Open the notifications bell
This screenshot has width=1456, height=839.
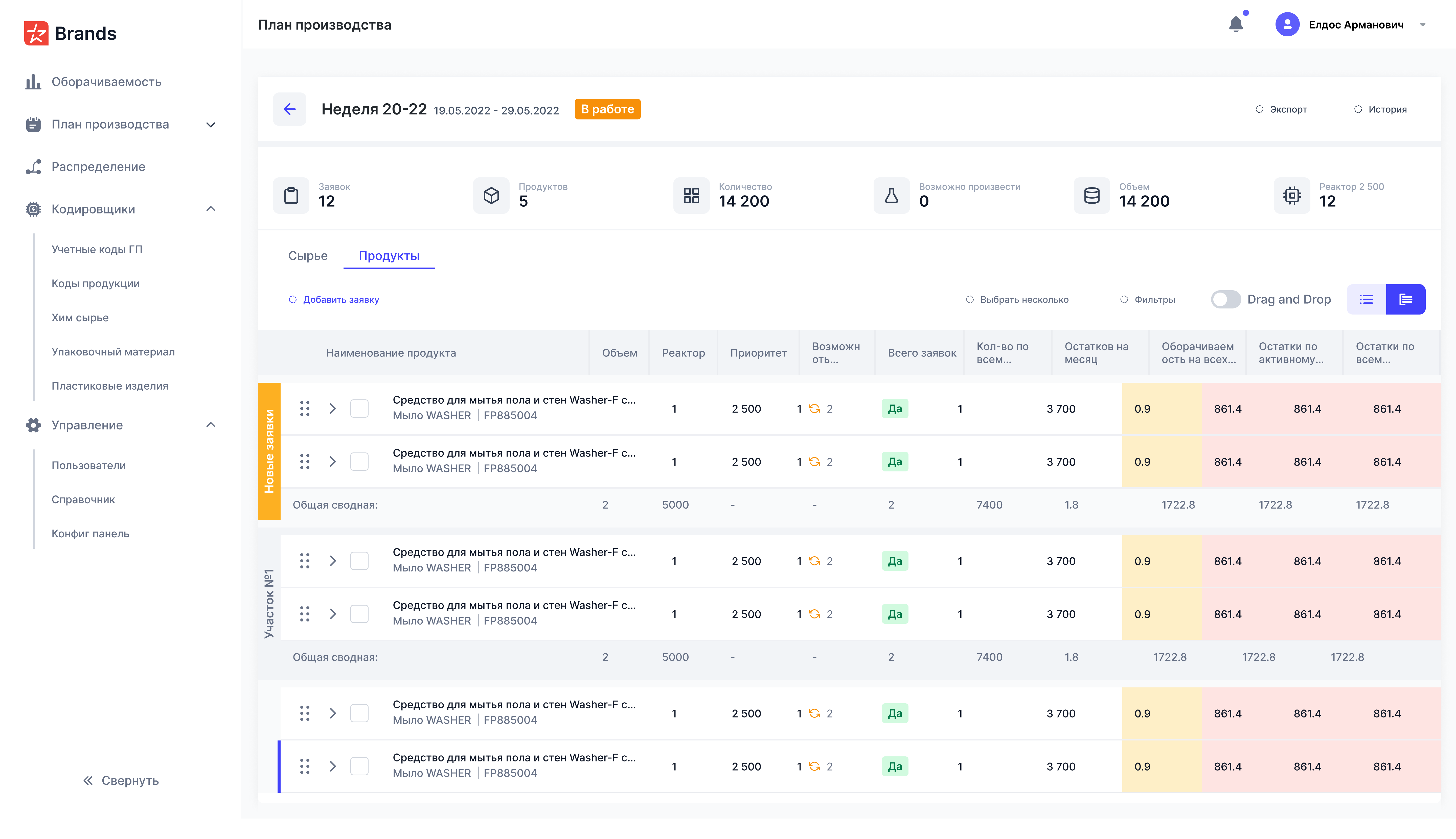[x=1236, y=24]
